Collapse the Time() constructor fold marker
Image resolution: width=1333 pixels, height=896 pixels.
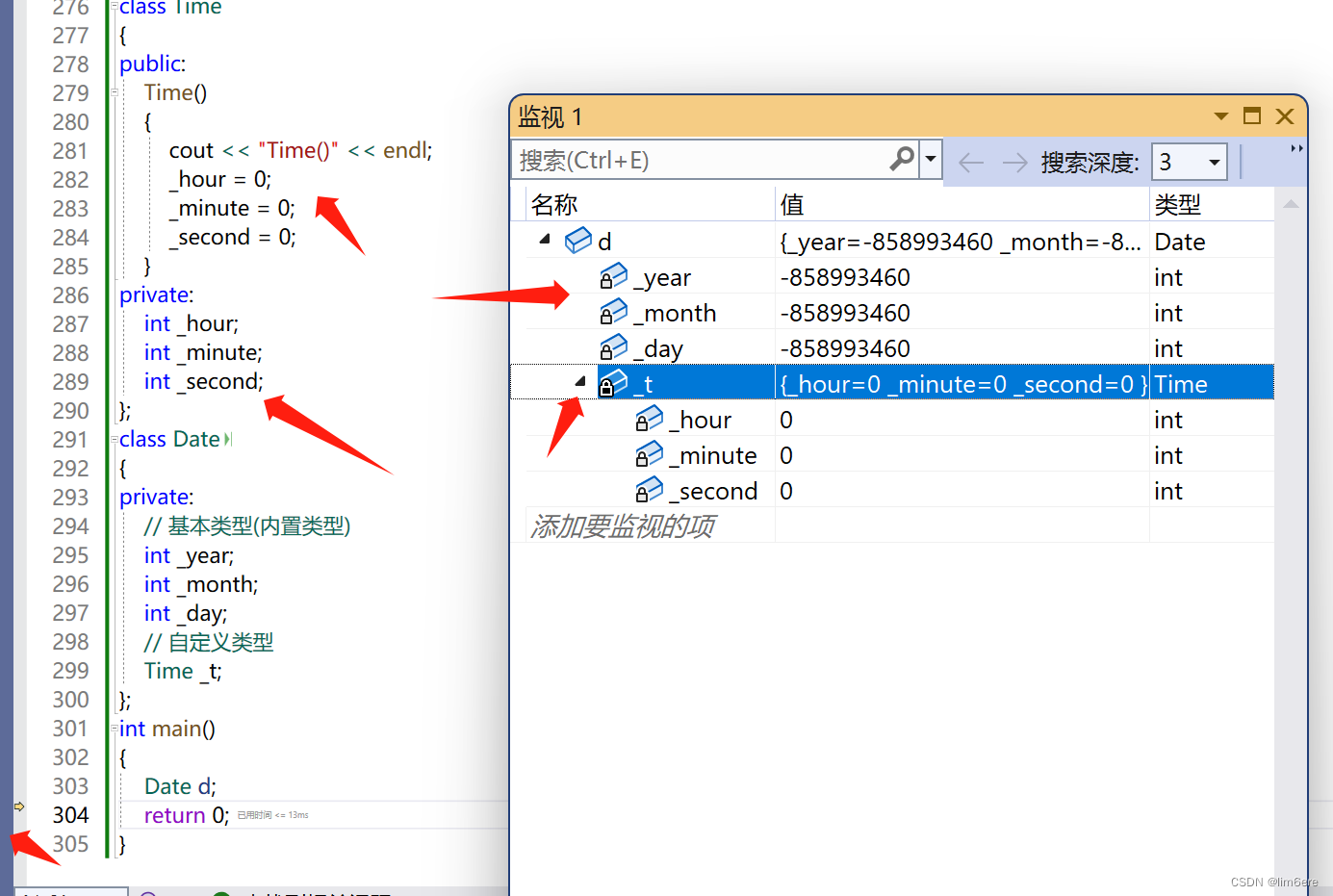(x=115, y=93)
